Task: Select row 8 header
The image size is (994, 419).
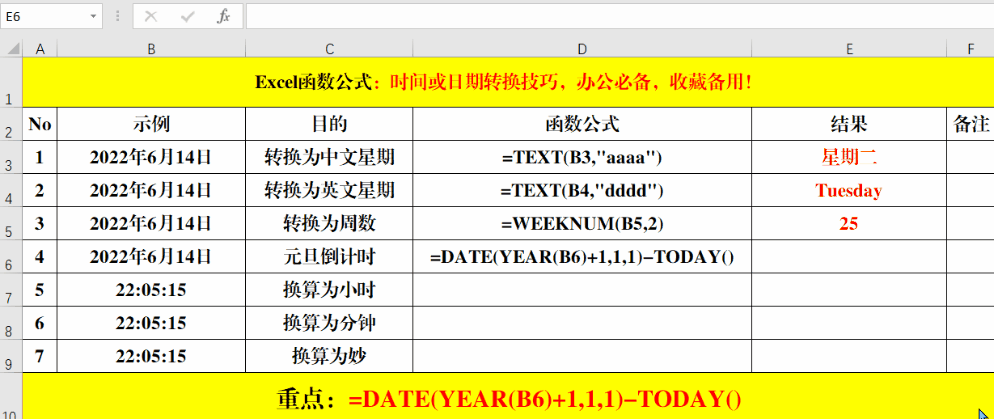Action: pyautogui.click(x=11, y=323)
